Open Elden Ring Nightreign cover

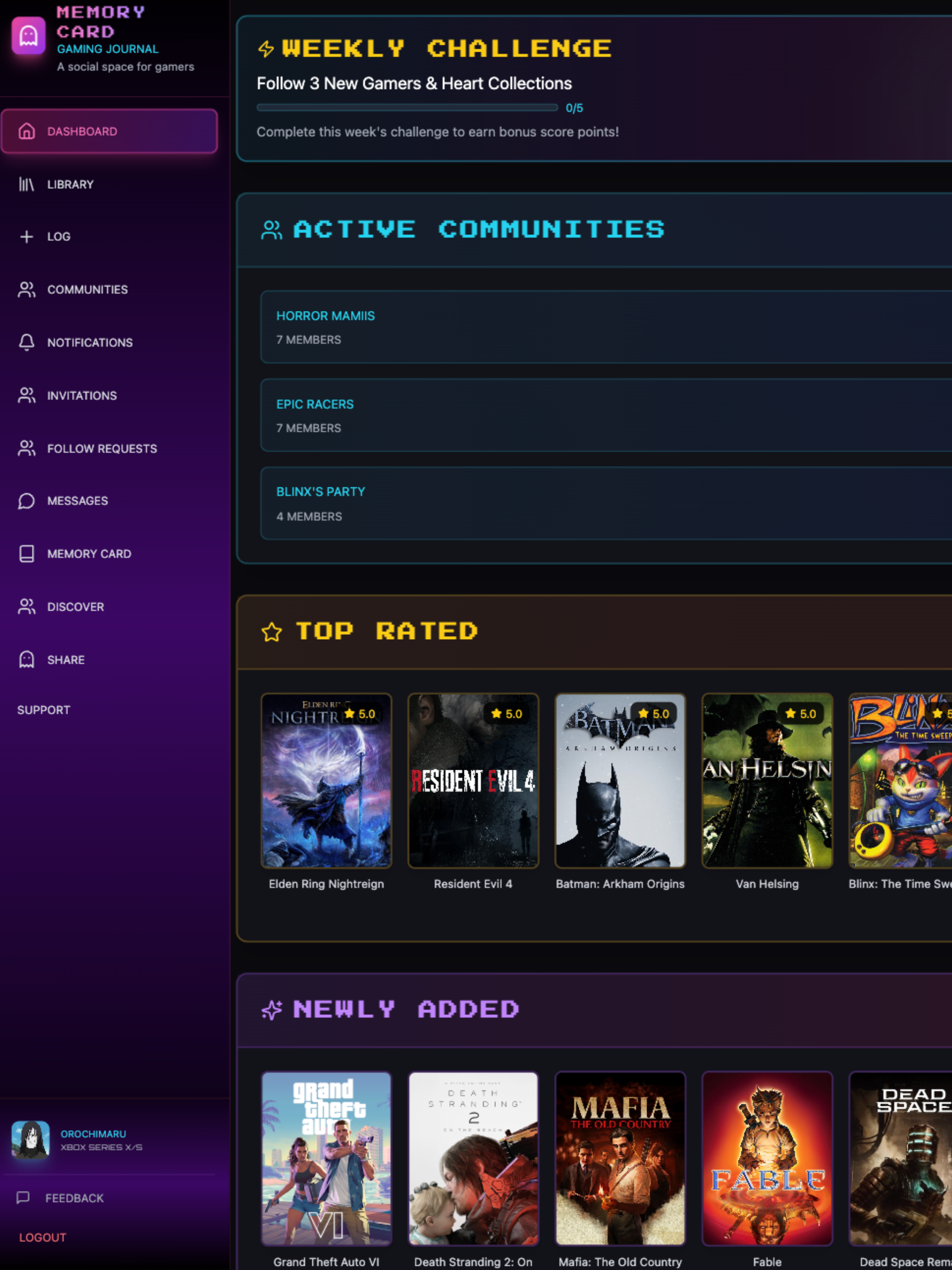point(327,781)
